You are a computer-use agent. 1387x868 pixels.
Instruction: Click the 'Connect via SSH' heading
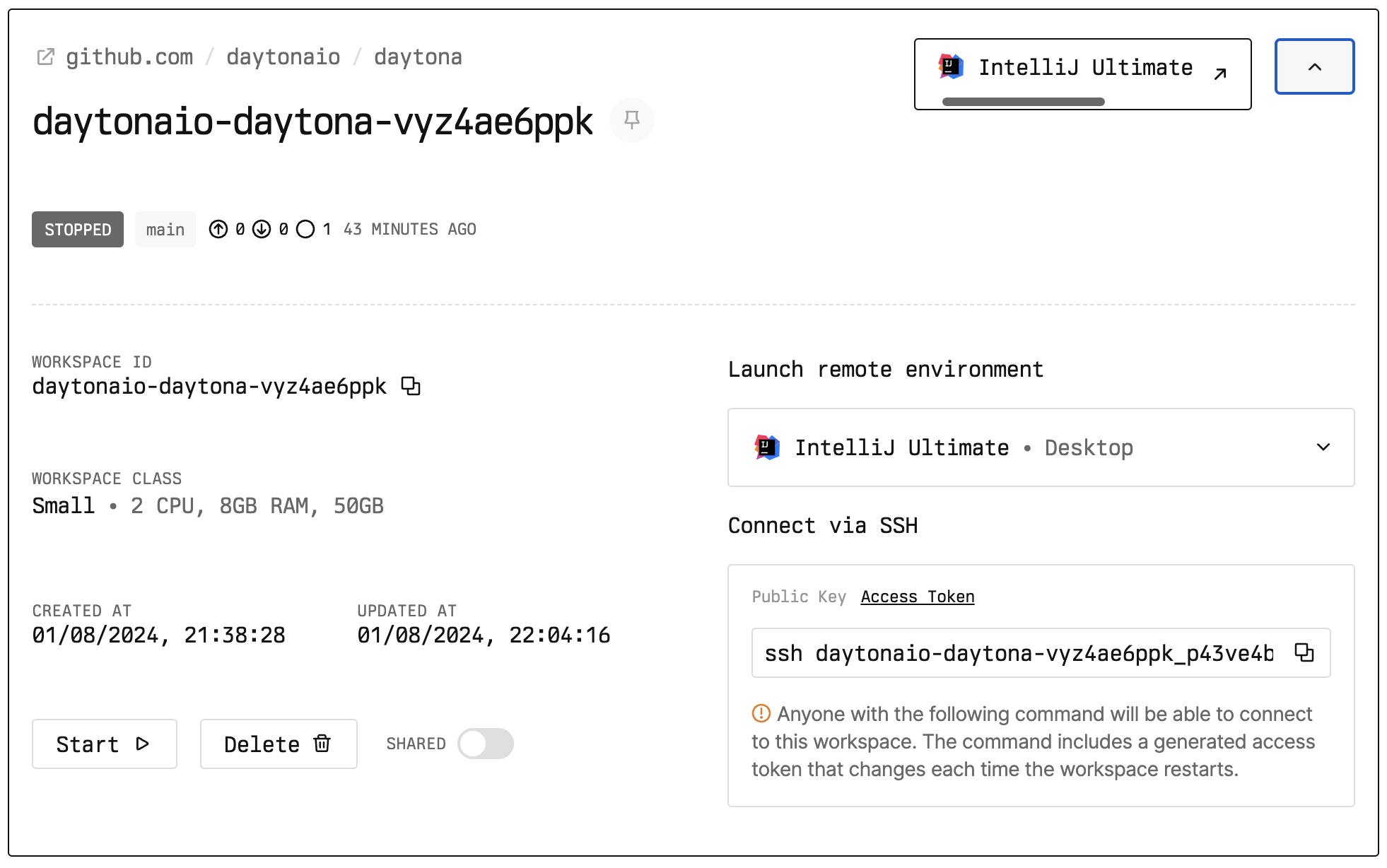[823, 525]
